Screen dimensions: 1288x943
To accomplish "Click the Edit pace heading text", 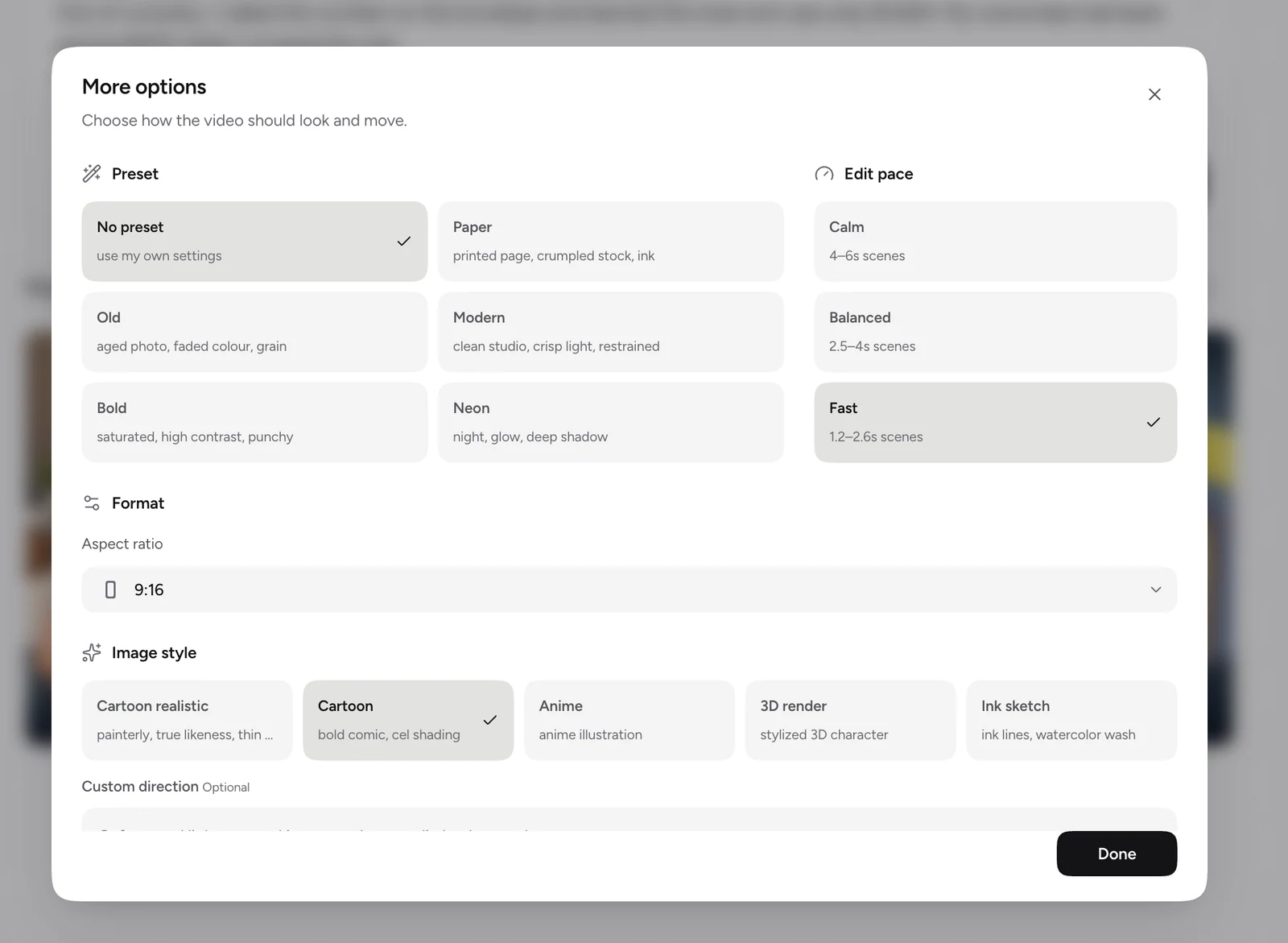I will (878, 174).
